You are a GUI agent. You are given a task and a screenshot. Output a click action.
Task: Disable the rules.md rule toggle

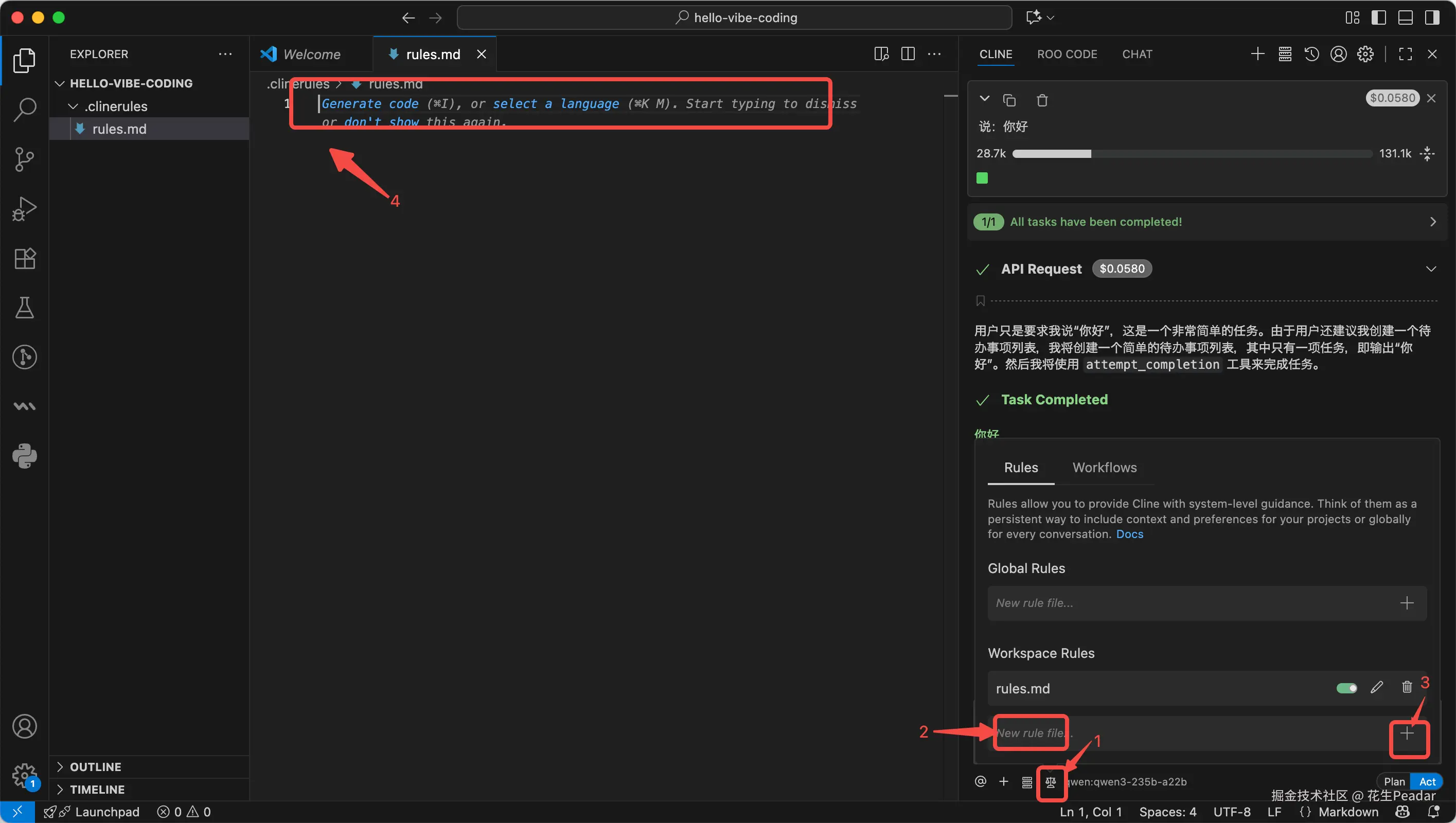click(x=1346, y=688)
